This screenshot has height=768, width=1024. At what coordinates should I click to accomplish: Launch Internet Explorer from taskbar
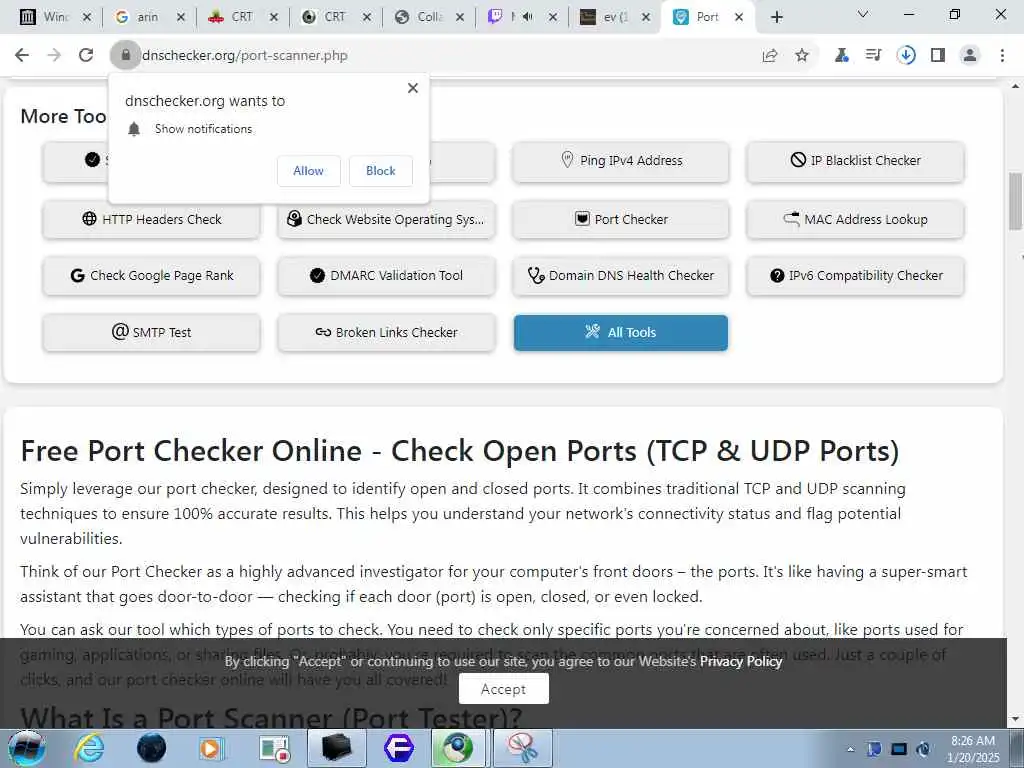click(89, 748)
